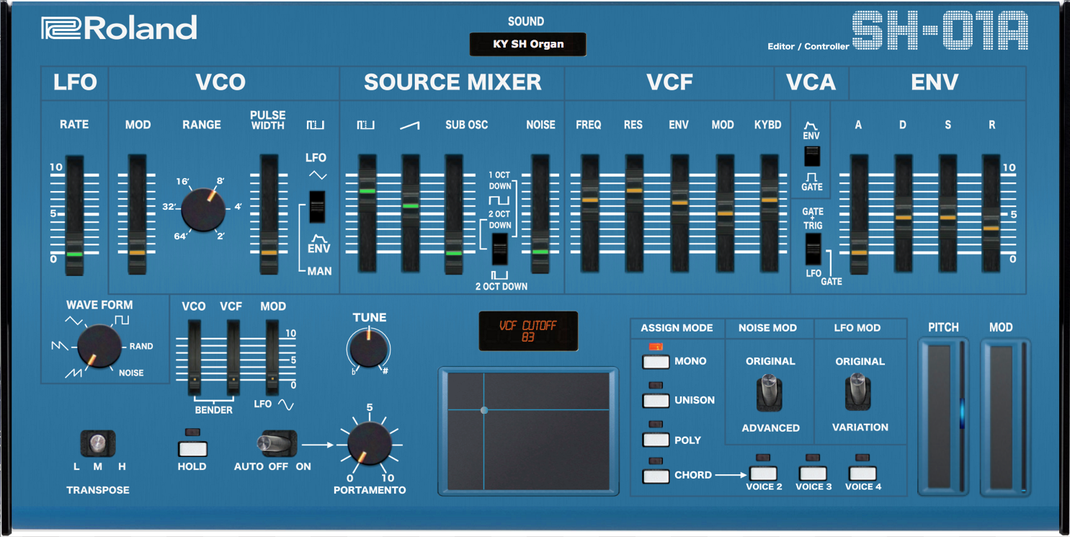Viewport: 1070px width, 537px height.
Task: Click the Editor / Controller text
Action: [808, 46]
